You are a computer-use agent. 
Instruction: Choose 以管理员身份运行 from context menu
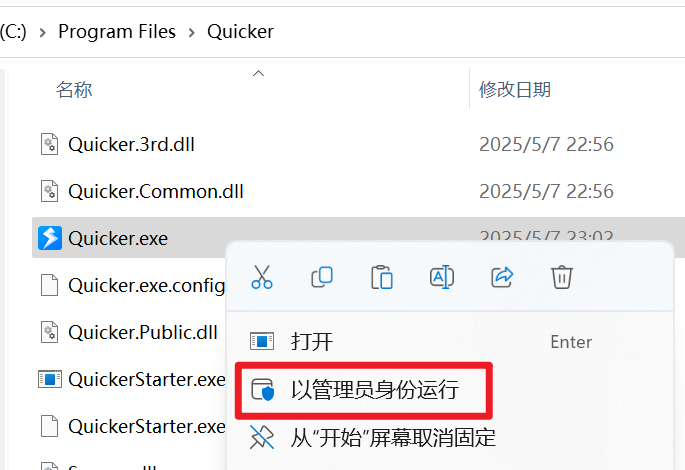pyautogui.click(x=363, y=390)
